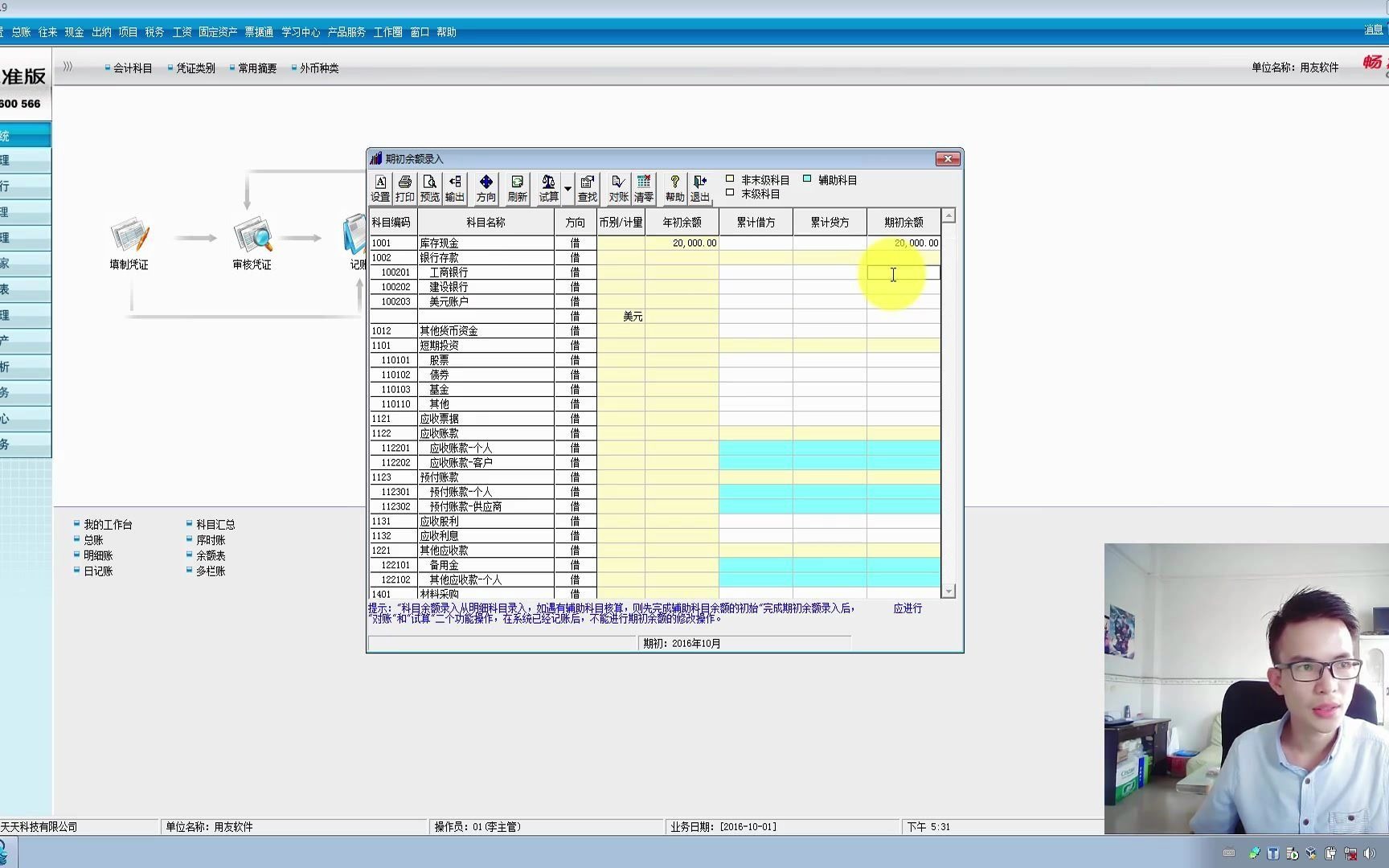The height and width of the screenshot is (868, 1389).
Task: Open the 常用摘要 shortcut
Action: (x=257, y=68)
